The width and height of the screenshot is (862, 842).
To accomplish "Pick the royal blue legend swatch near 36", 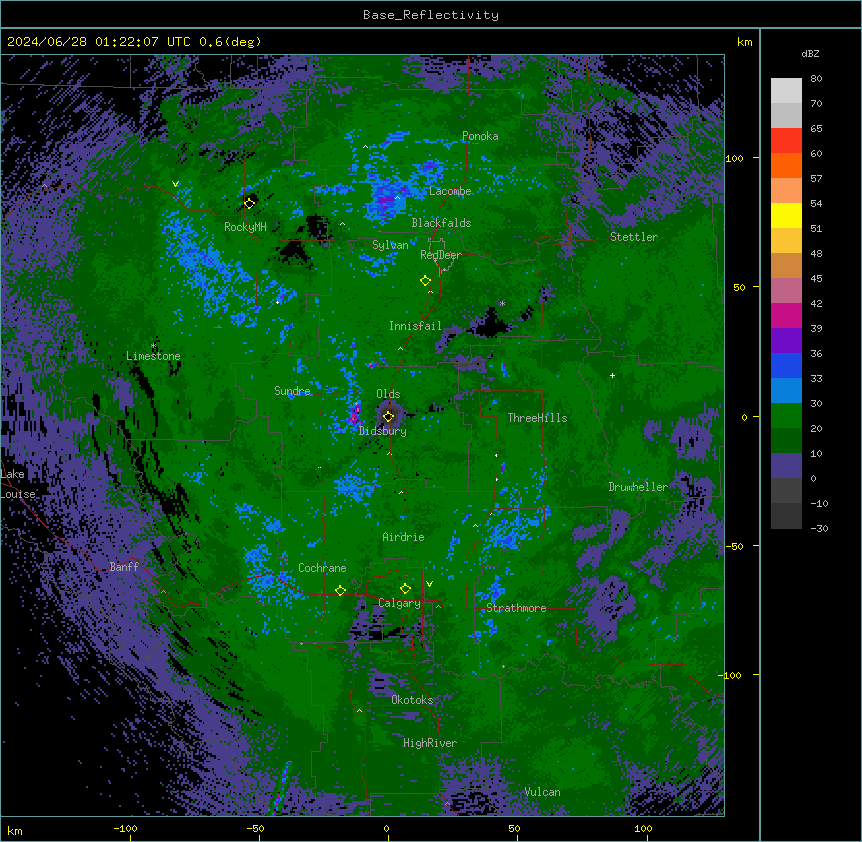I will click(x=786, y=365).
